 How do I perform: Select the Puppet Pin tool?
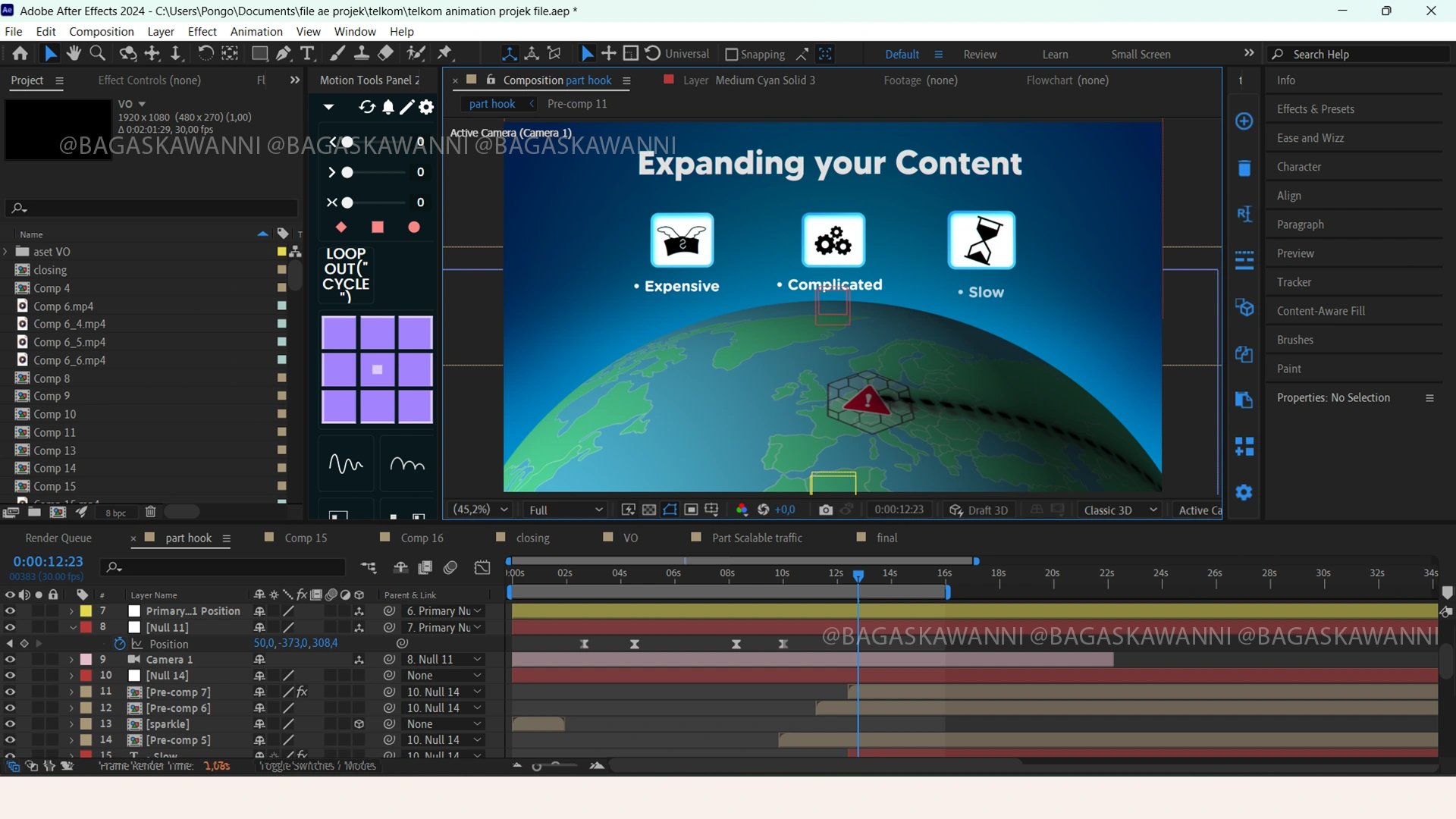coord(445,53)
